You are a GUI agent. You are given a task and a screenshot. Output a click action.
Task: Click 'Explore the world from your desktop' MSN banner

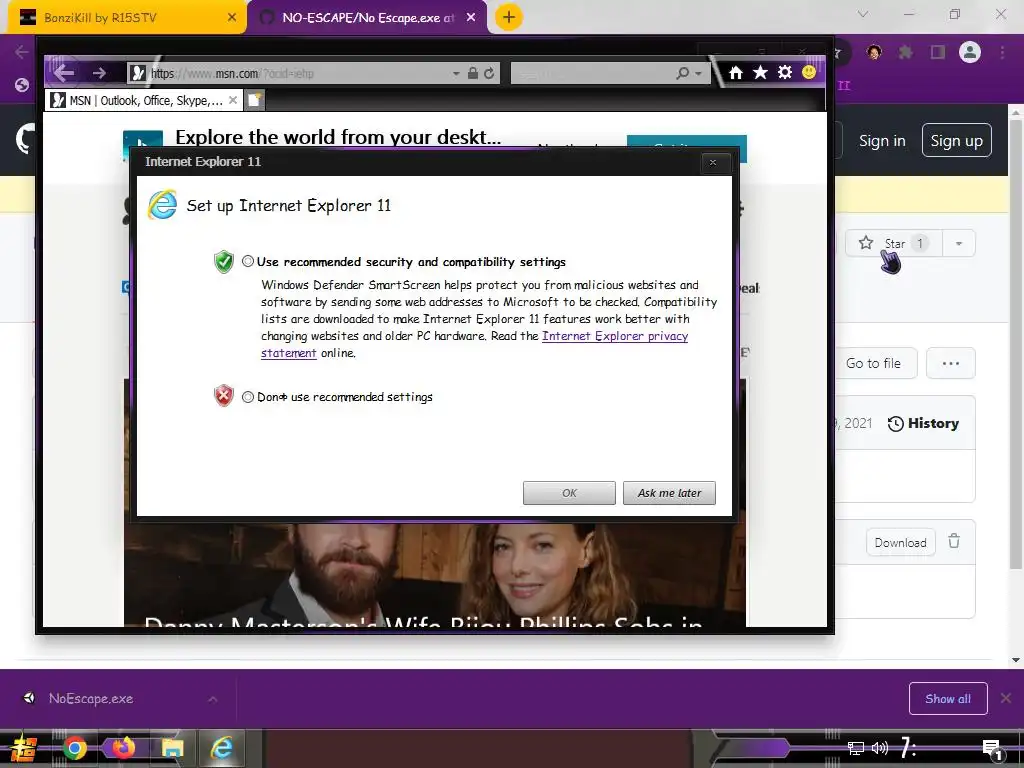click(x=338, y=136)
